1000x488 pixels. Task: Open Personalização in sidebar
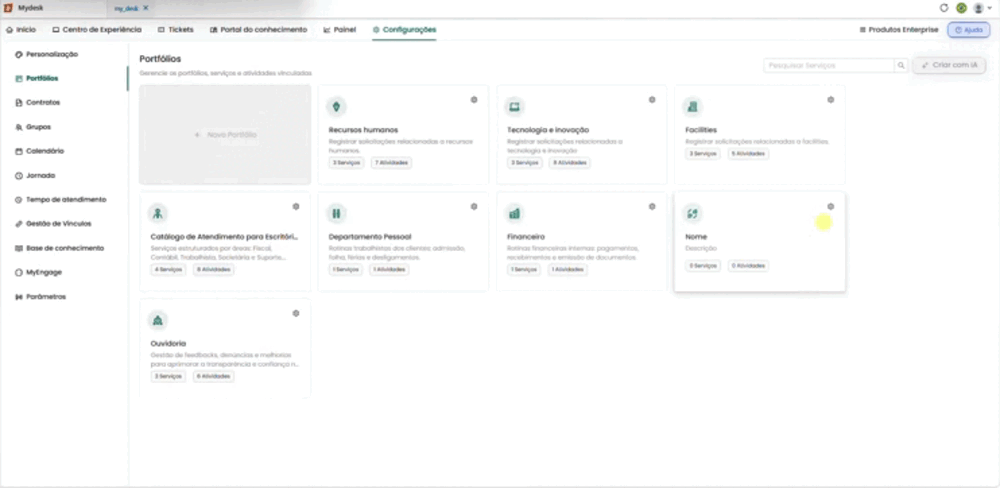[46, 54]
